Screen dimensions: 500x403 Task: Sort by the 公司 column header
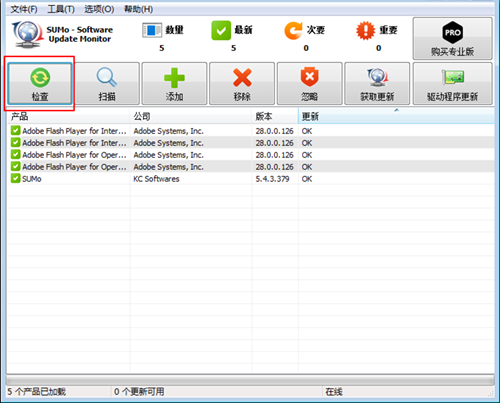pyautogui.click(x=190, y=116)
